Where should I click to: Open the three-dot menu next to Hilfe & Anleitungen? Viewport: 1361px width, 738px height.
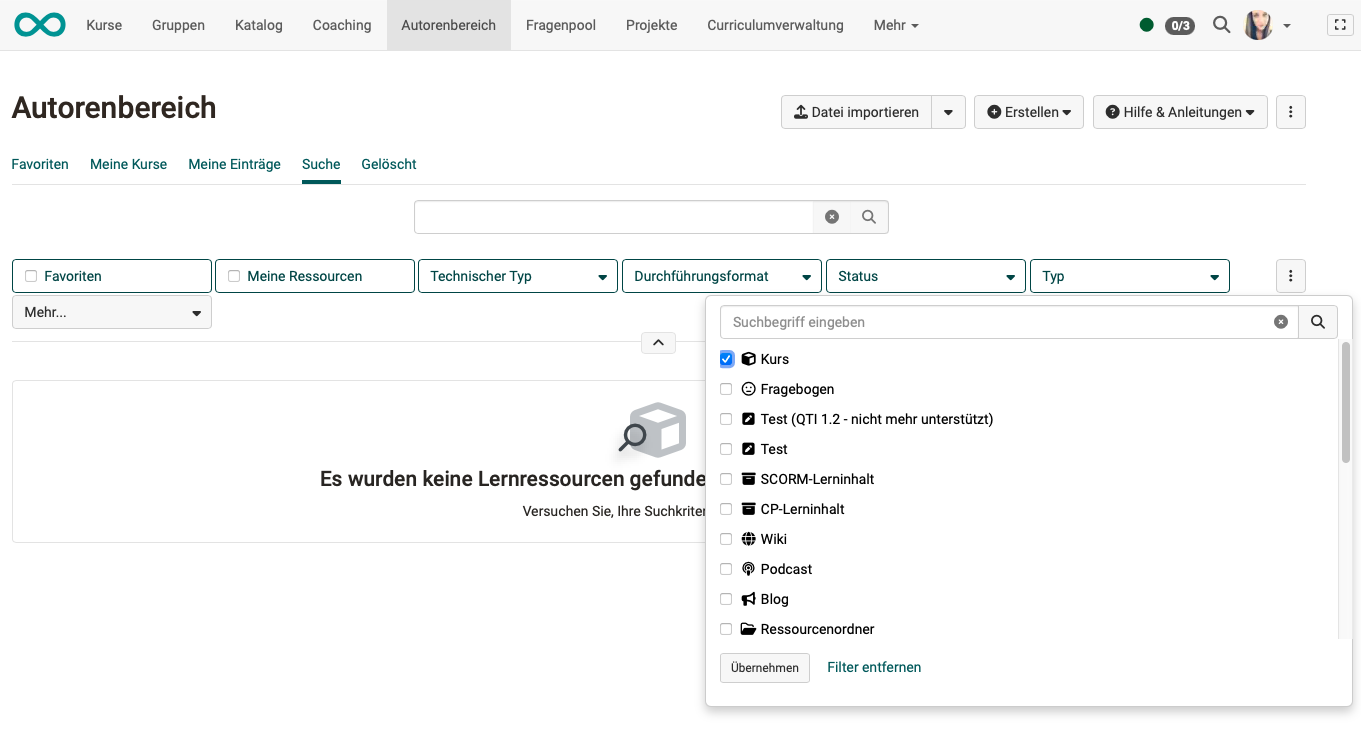click(1290, 112)
